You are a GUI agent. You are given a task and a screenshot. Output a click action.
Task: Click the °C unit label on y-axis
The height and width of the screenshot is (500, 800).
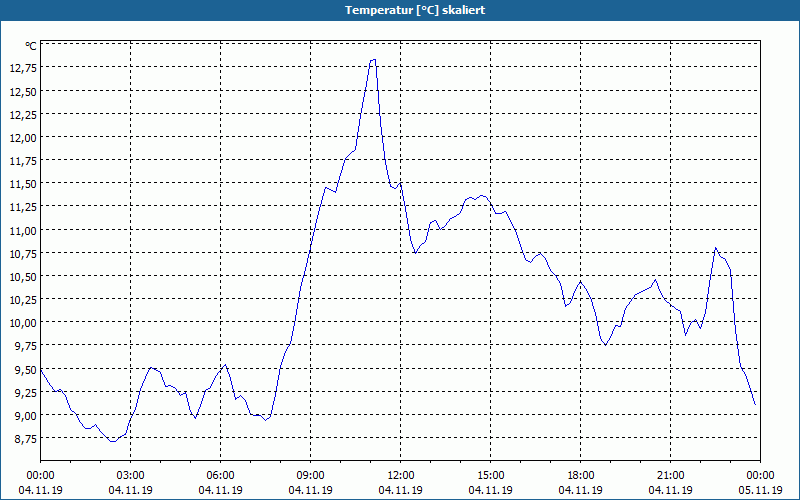[31, 46]
